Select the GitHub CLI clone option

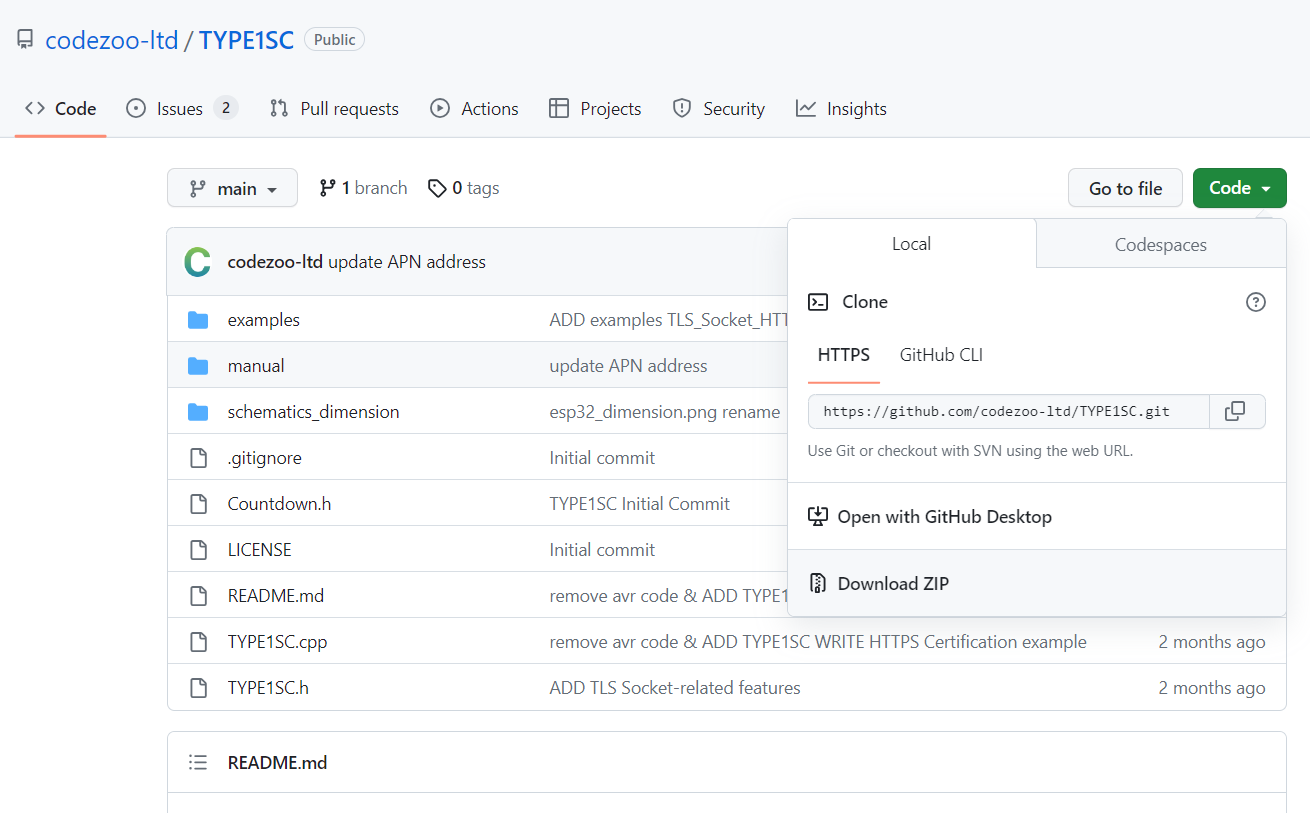(941, 355)
